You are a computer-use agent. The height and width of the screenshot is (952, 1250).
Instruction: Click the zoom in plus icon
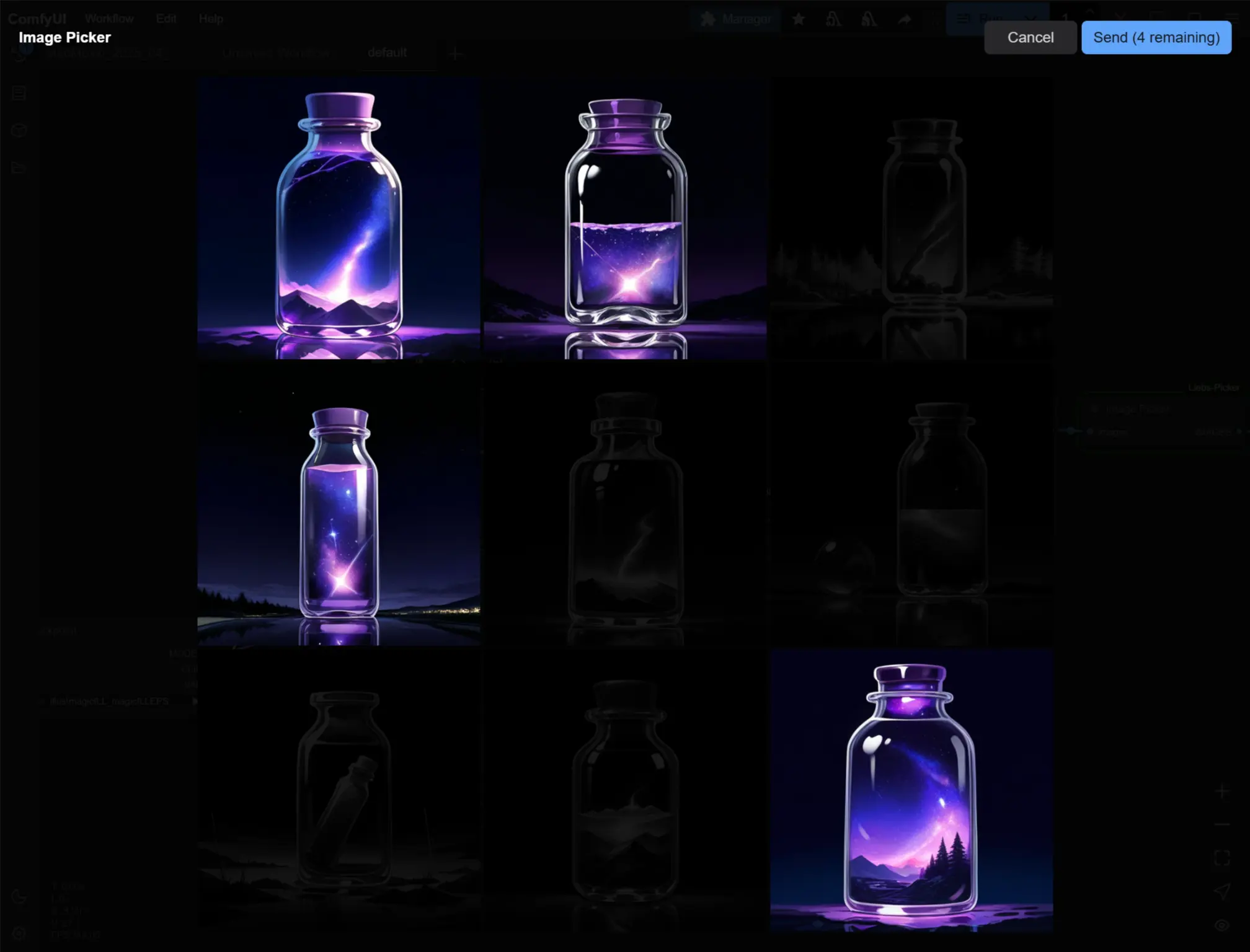1221,791
